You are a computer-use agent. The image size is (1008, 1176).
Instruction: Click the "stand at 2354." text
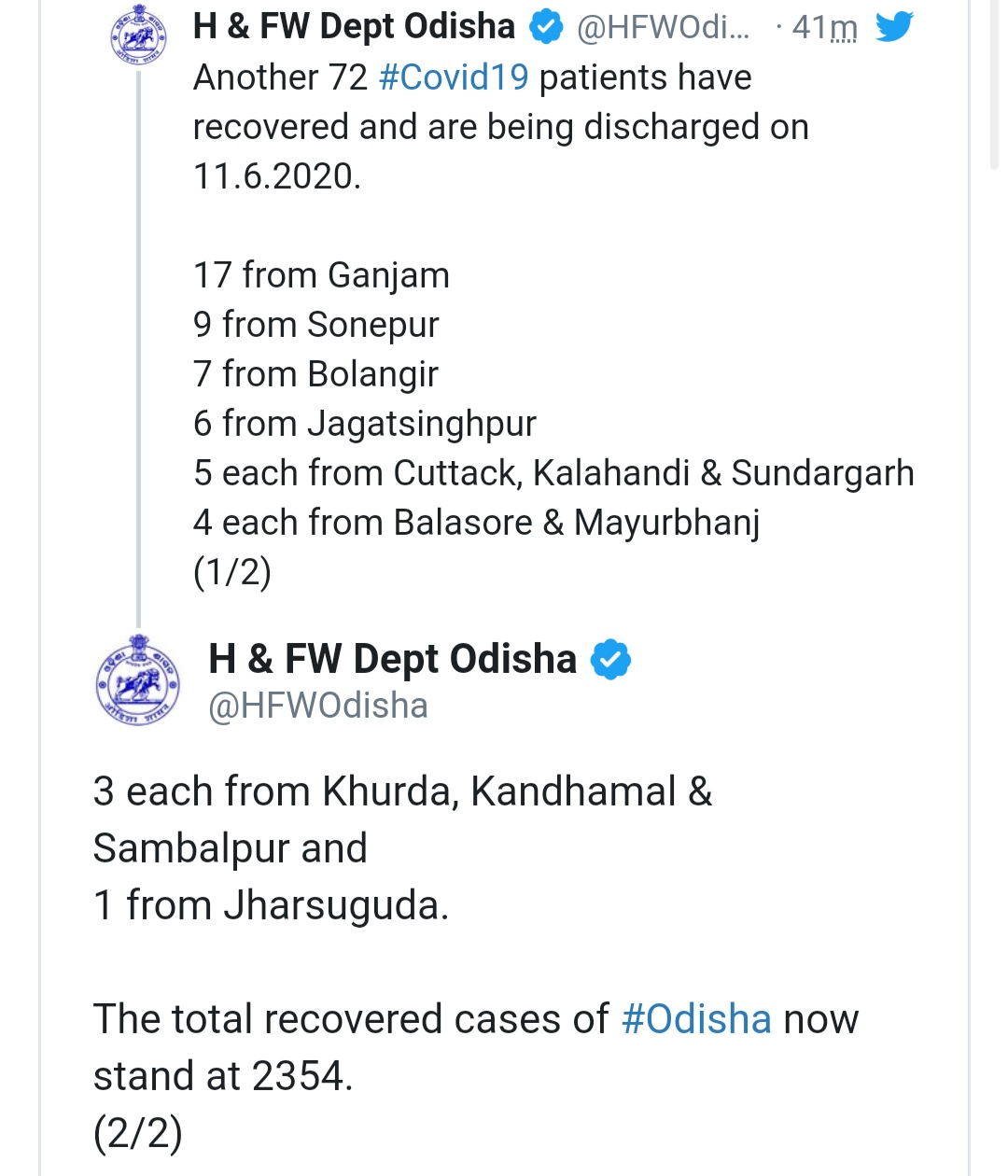pos(223,1076)
